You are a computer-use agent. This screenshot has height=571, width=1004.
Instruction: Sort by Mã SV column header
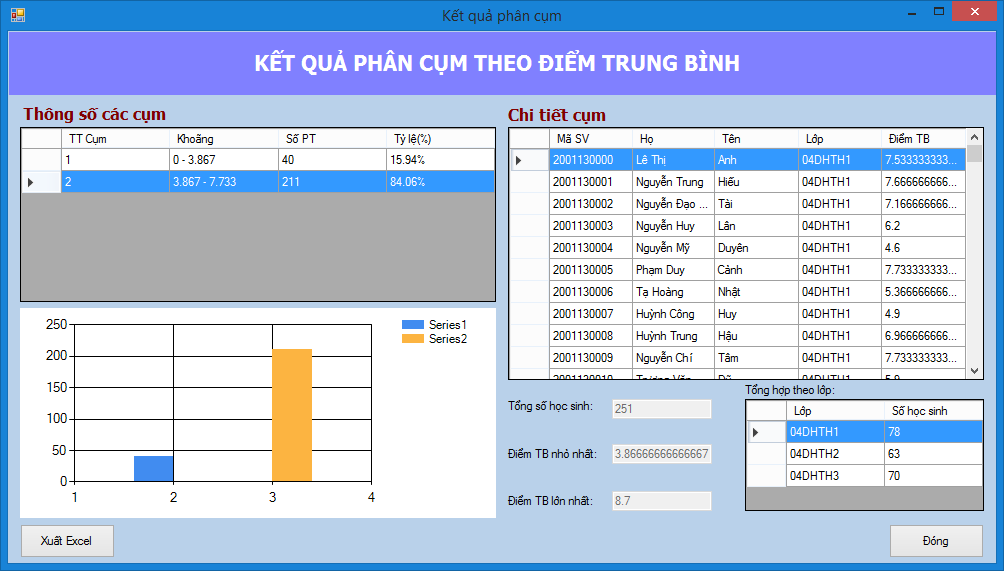[x=591, y=139]
